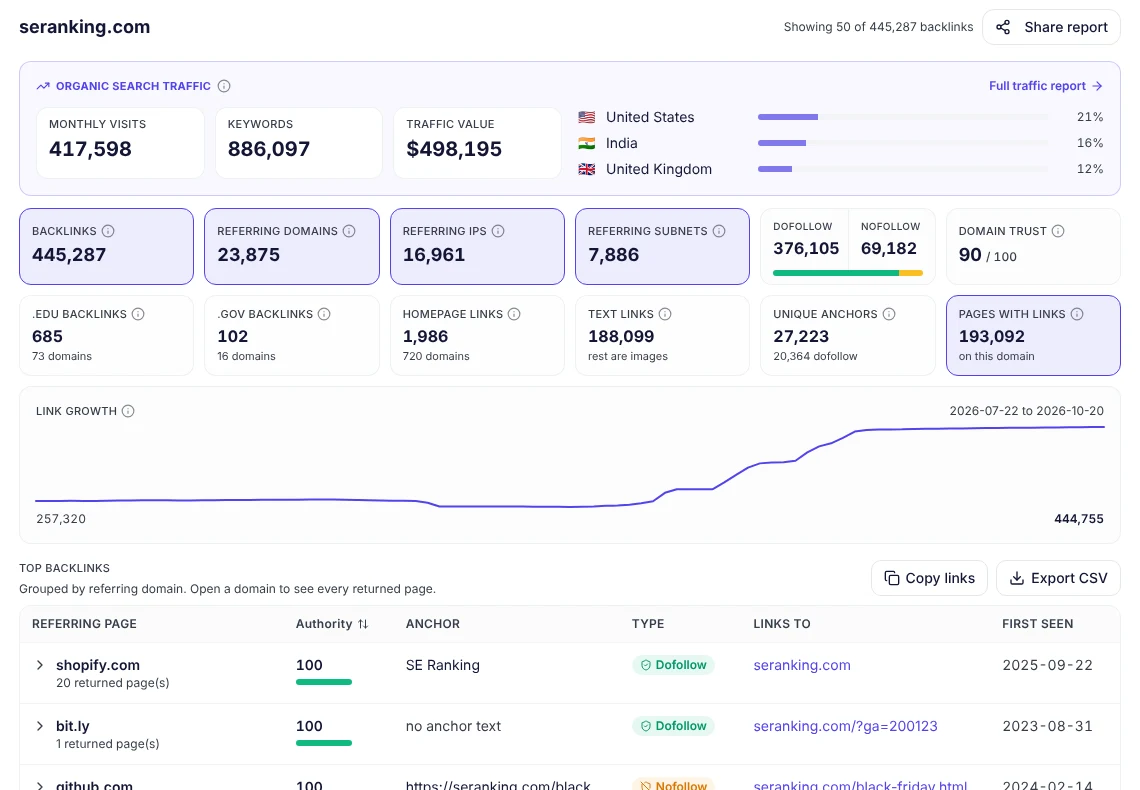
Task: Click the download icon in Export CSV
Action: coord(1017,578)
